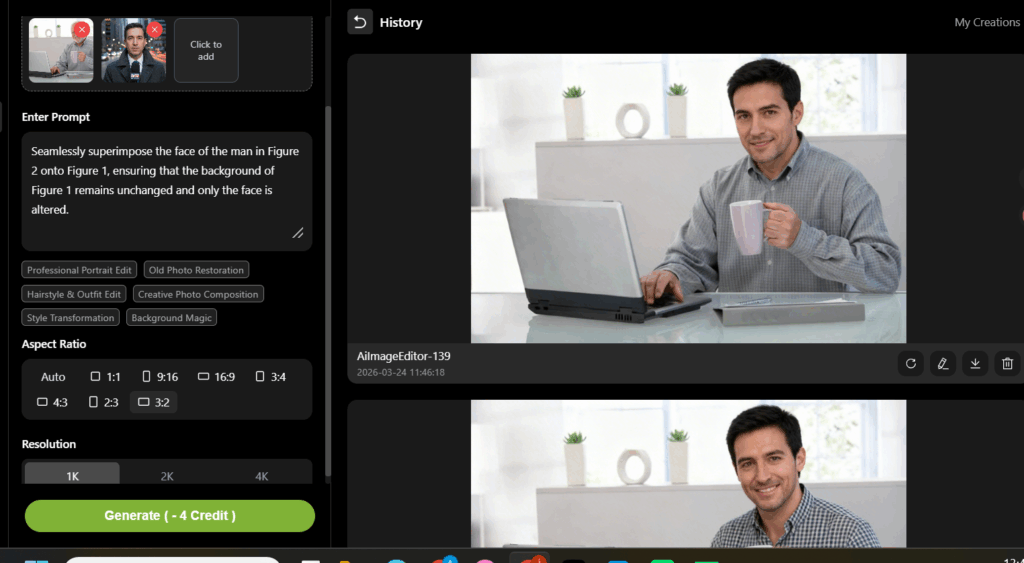Edit AiImageEditor-139 with pencil icon
The height and width of the screenshot is (563, 1024).
[942, 364]
